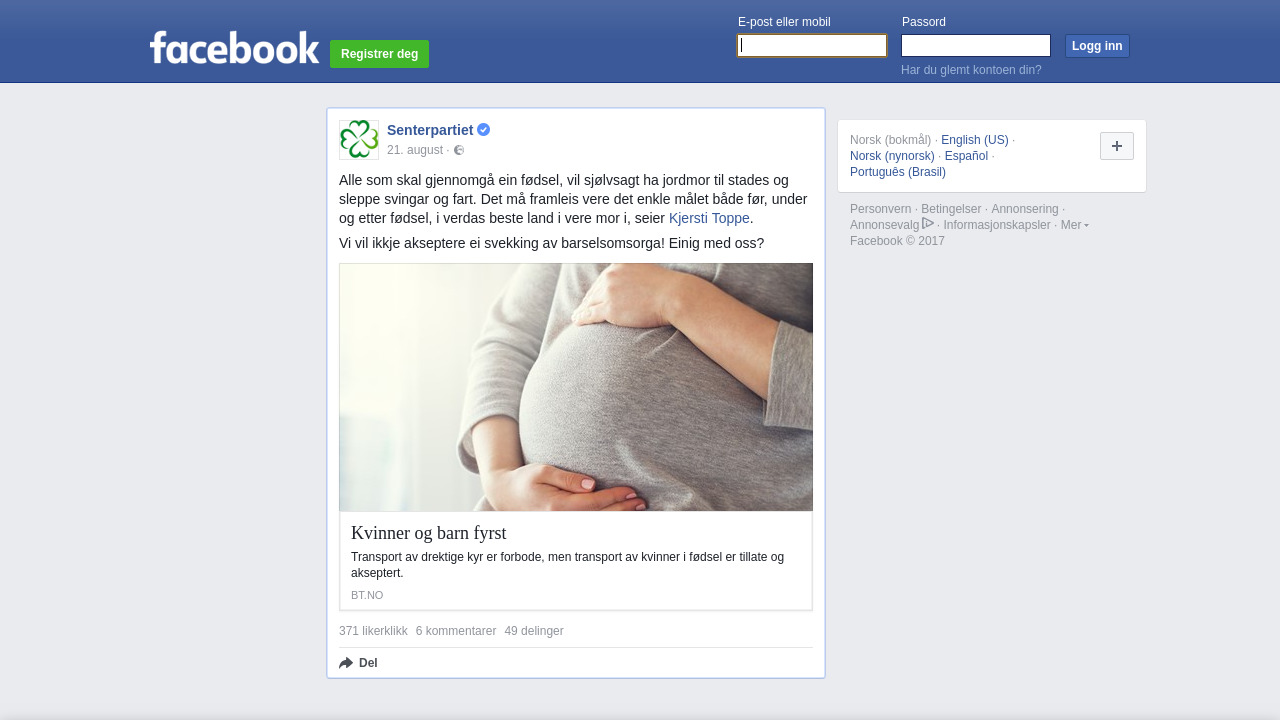The height and width of the screenshot is (720, 1280).
Task: Click the share arrow icon labeled Del
Action: pos(346,663)
